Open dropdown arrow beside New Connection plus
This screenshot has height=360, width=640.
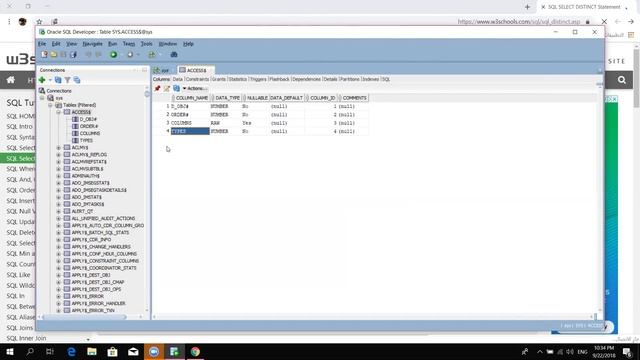[x=50, y=80]
